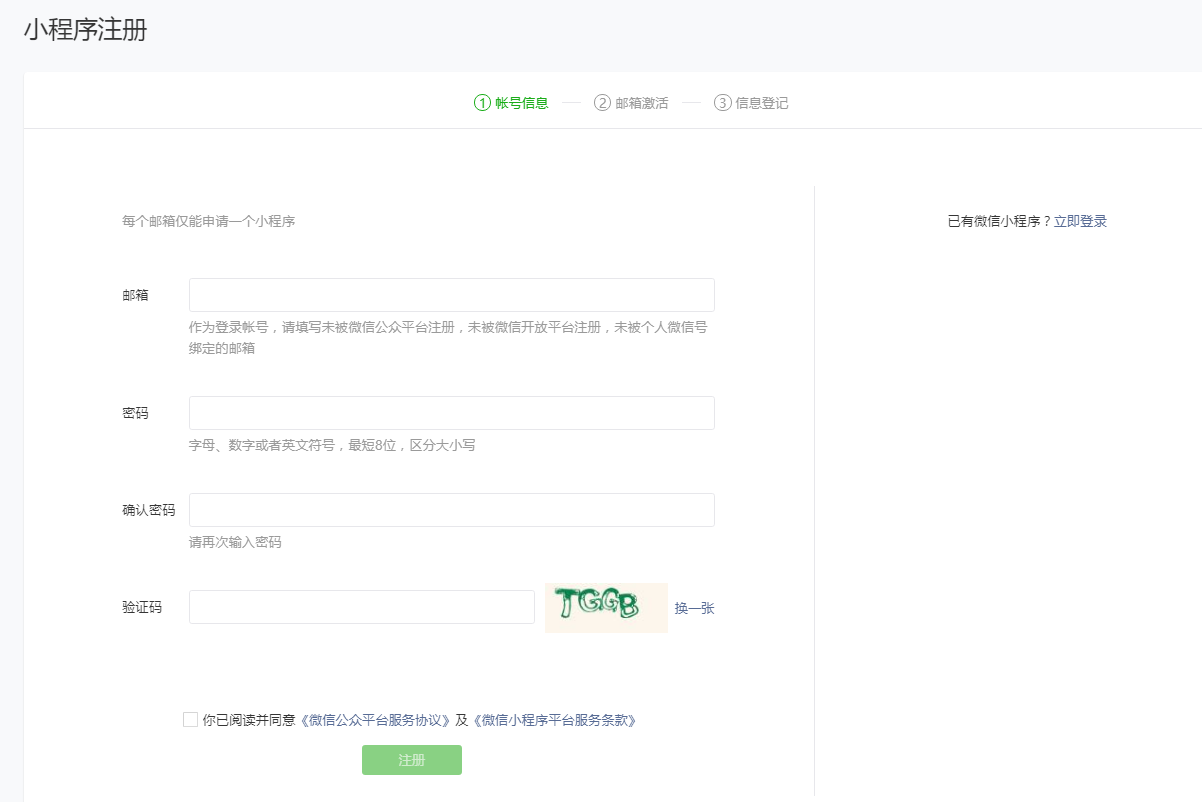Click the step 3 circled number icon
This screenshot has width=1202, height=802.
click(722, 103)
